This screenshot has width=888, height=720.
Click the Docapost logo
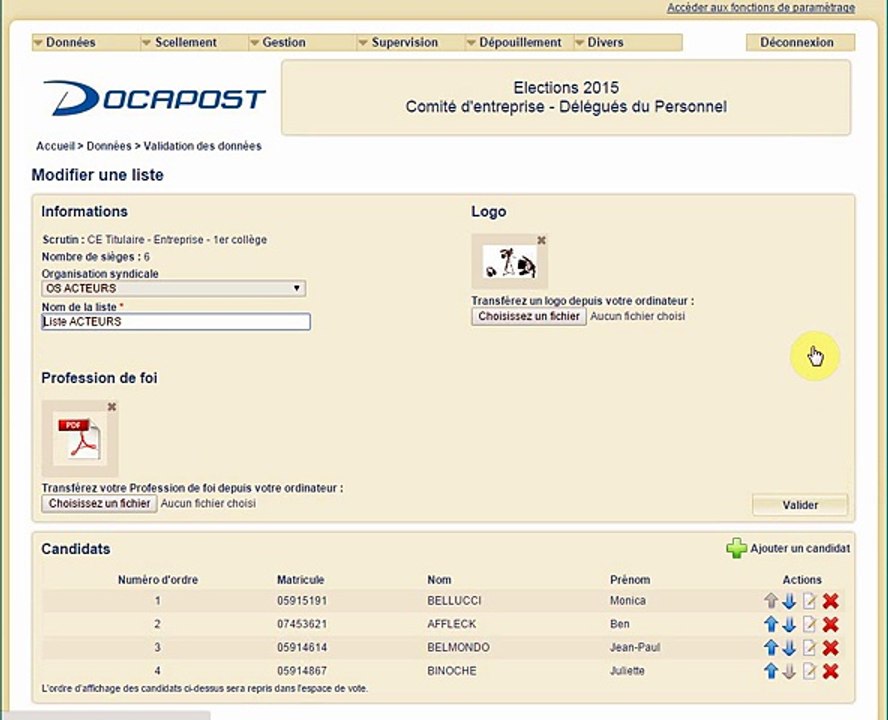tap(154, 98)
